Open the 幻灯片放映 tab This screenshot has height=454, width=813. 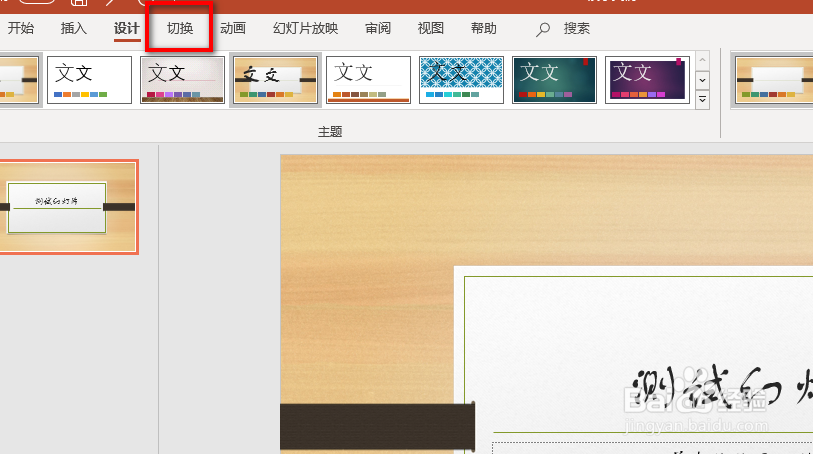(305, 29)
